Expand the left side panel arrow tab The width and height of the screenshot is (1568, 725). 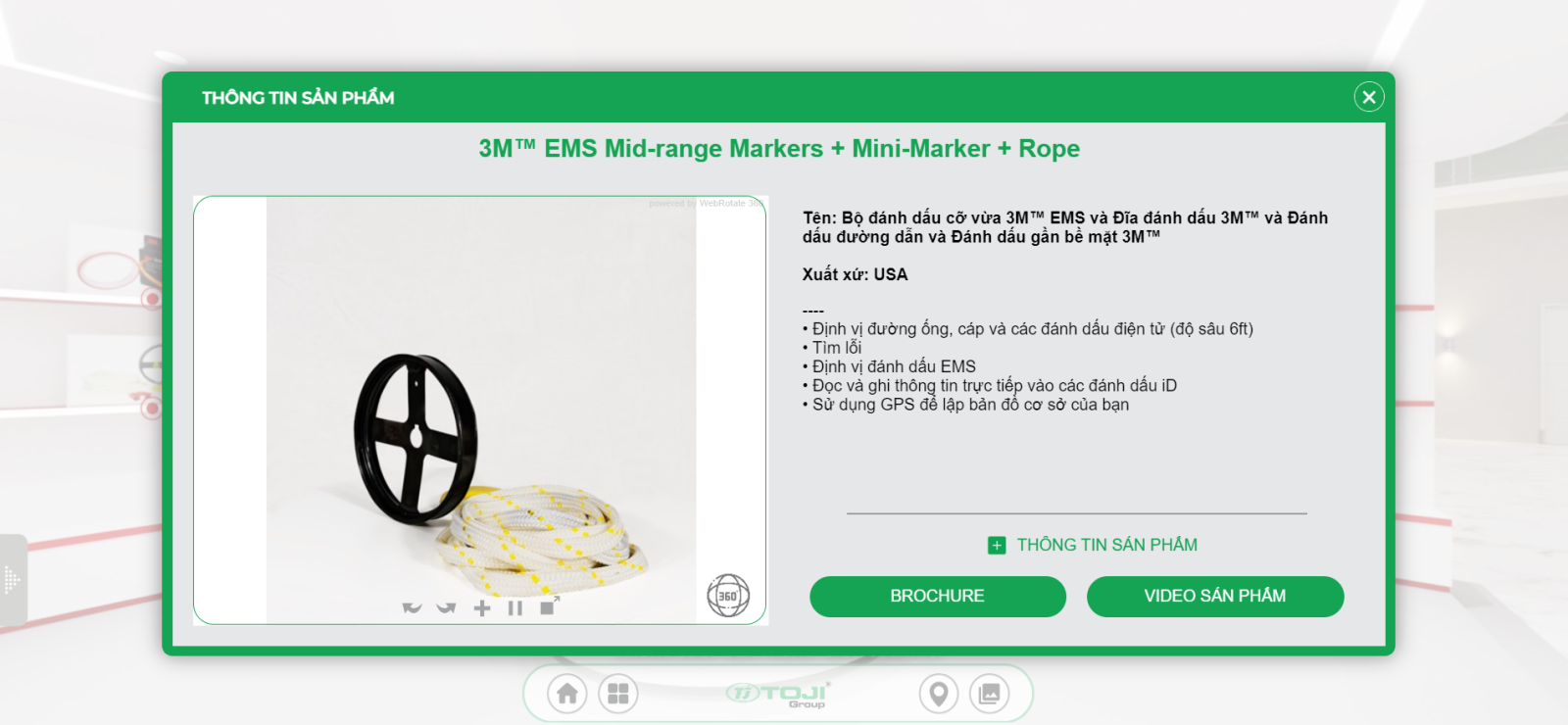(x=13, y=580)
